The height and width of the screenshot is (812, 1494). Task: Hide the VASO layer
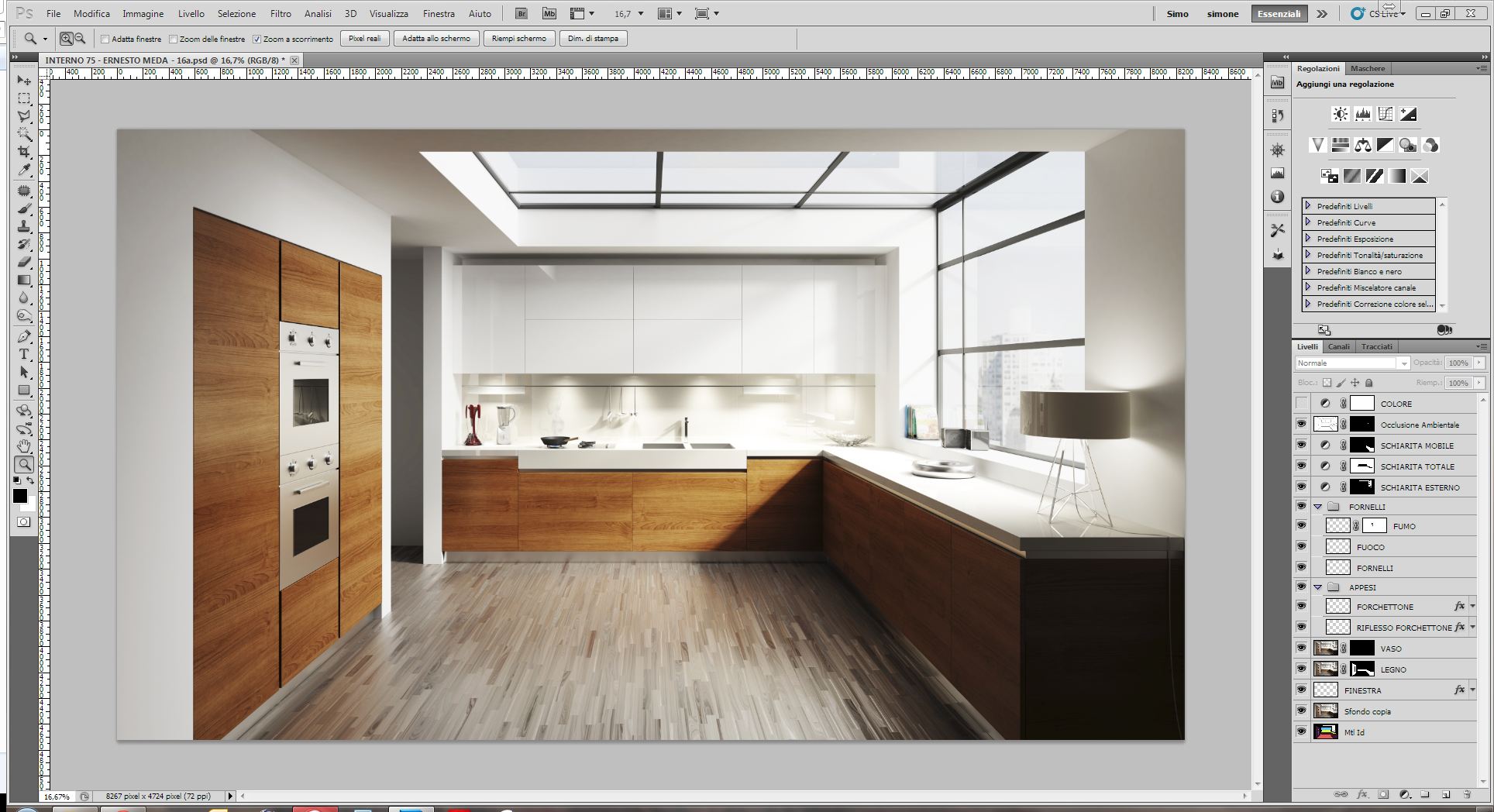1301,649
